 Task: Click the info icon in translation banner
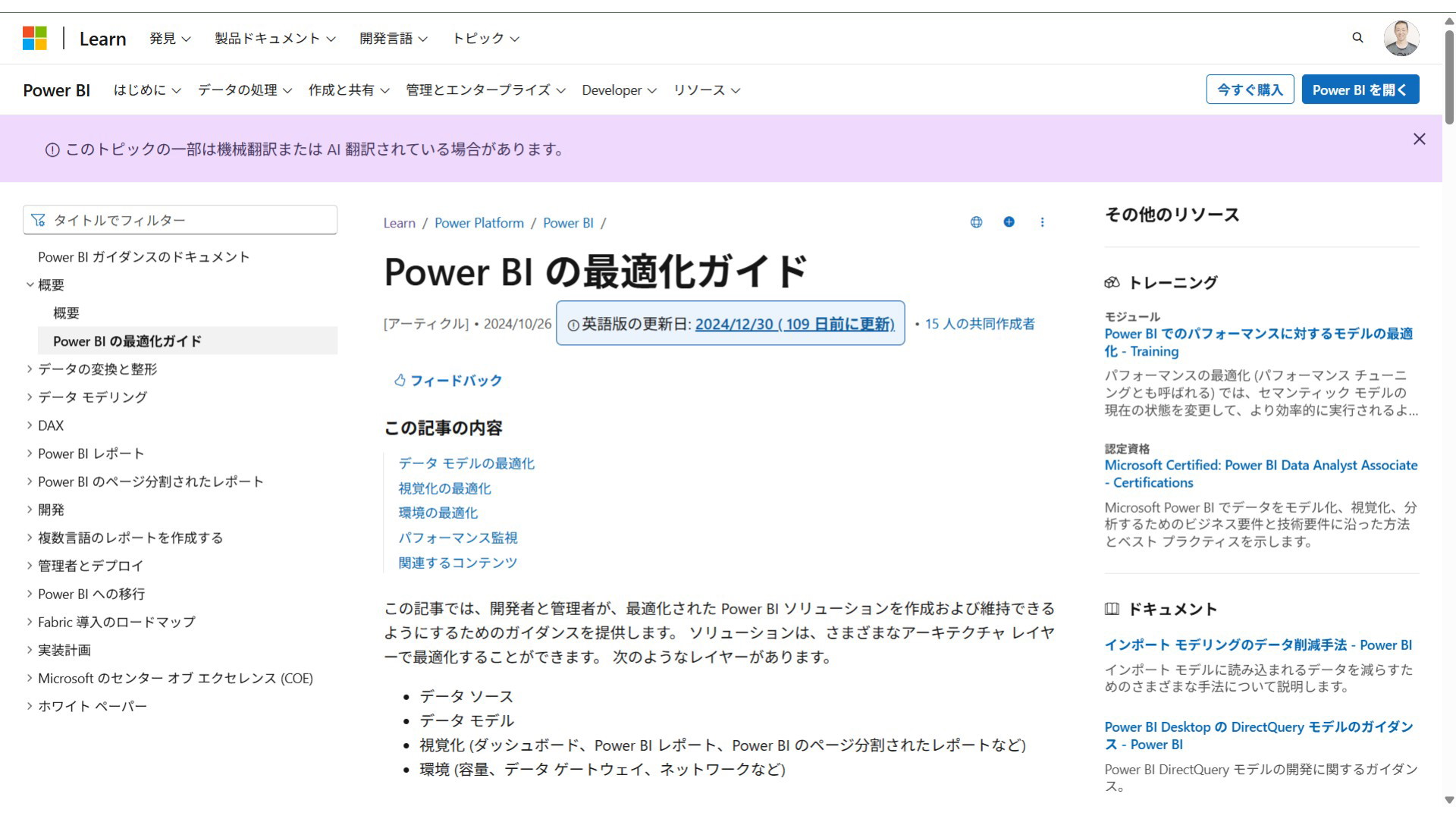pos(52,150)
